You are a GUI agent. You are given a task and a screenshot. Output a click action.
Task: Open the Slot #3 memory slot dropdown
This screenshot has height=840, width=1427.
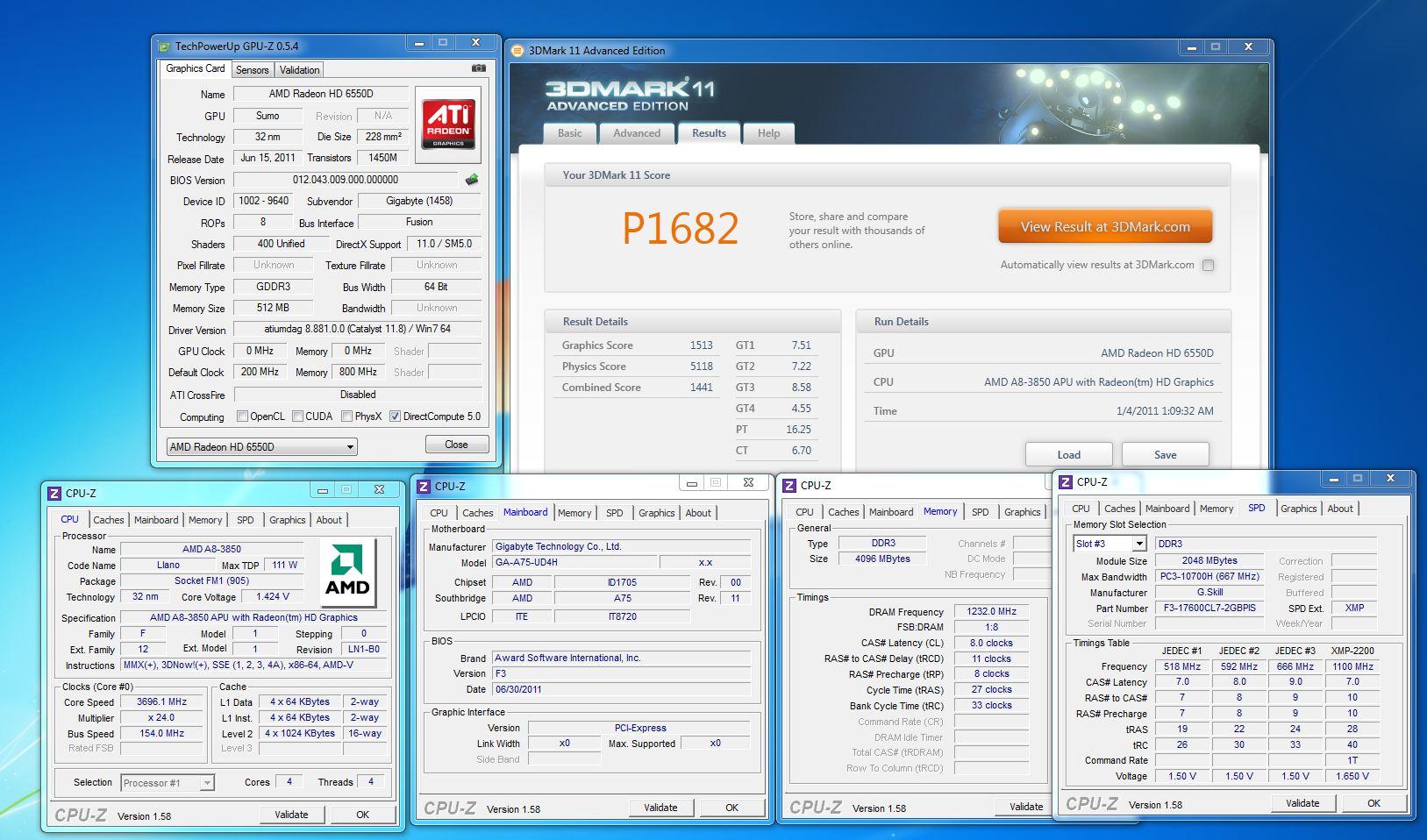coord(1109,544)
